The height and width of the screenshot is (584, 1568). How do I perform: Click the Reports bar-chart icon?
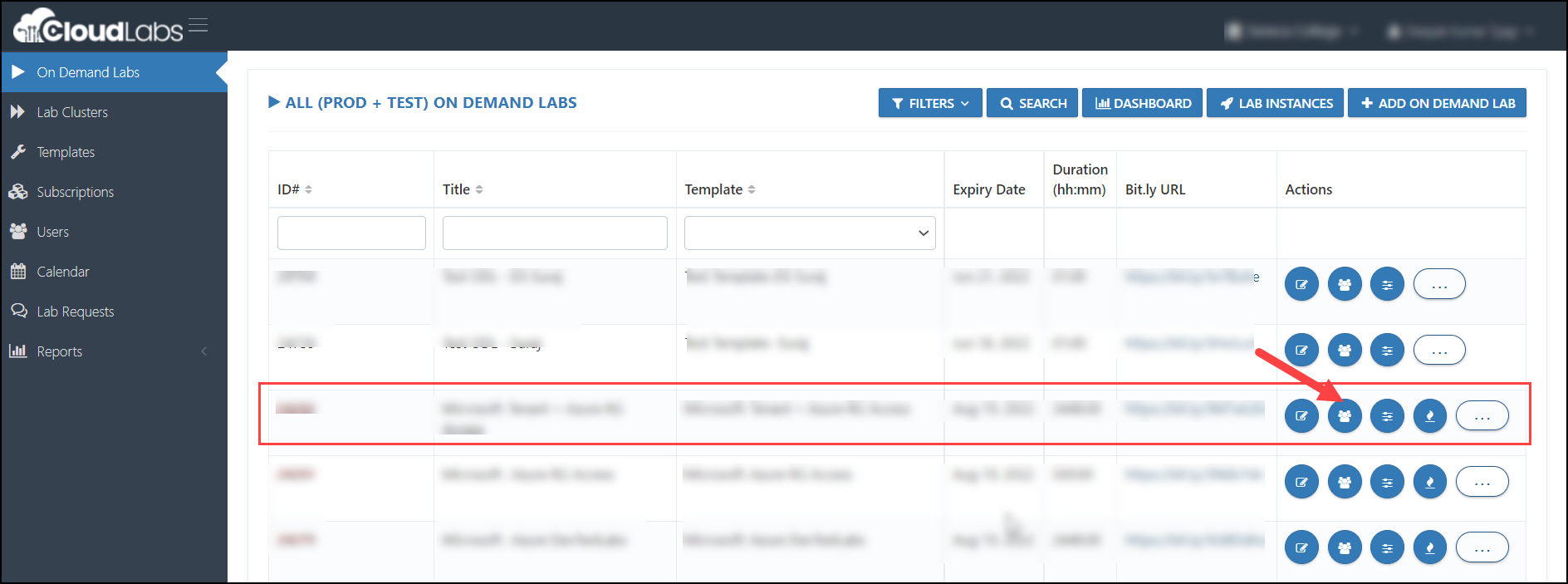[18, 351]
